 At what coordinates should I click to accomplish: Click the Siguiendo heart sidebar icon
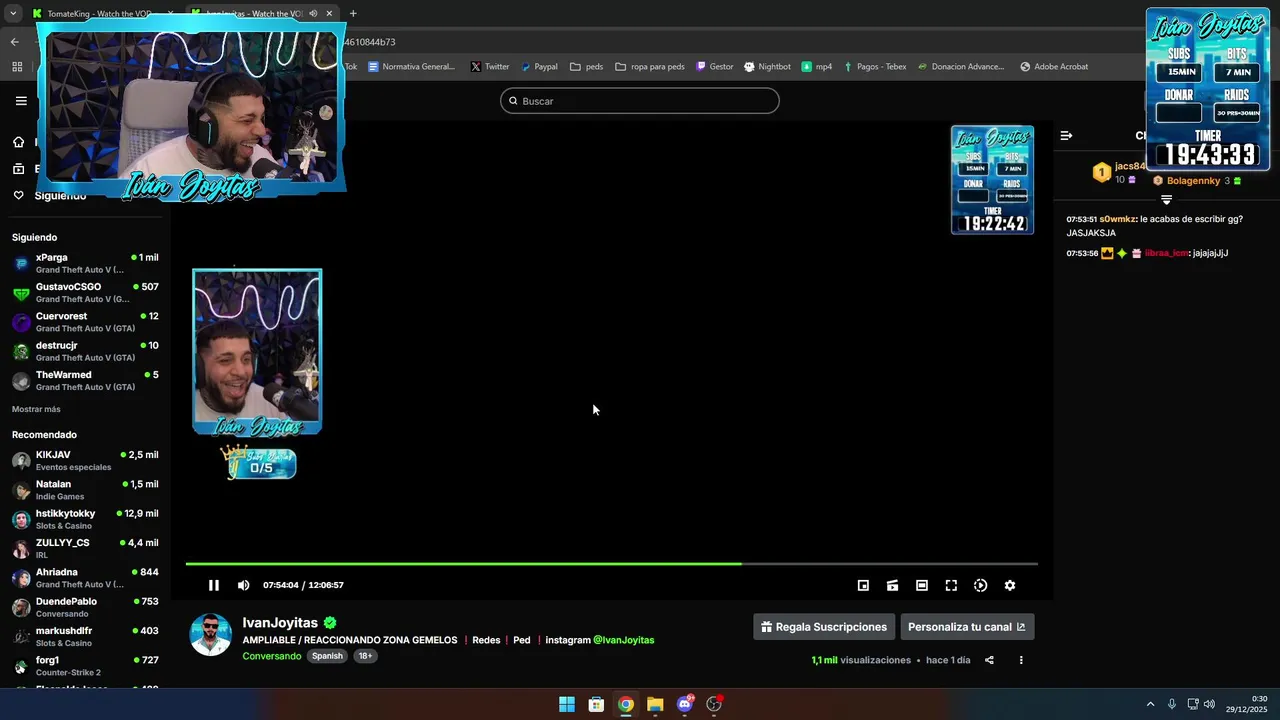pyautogui.click(x=18, y=195)
